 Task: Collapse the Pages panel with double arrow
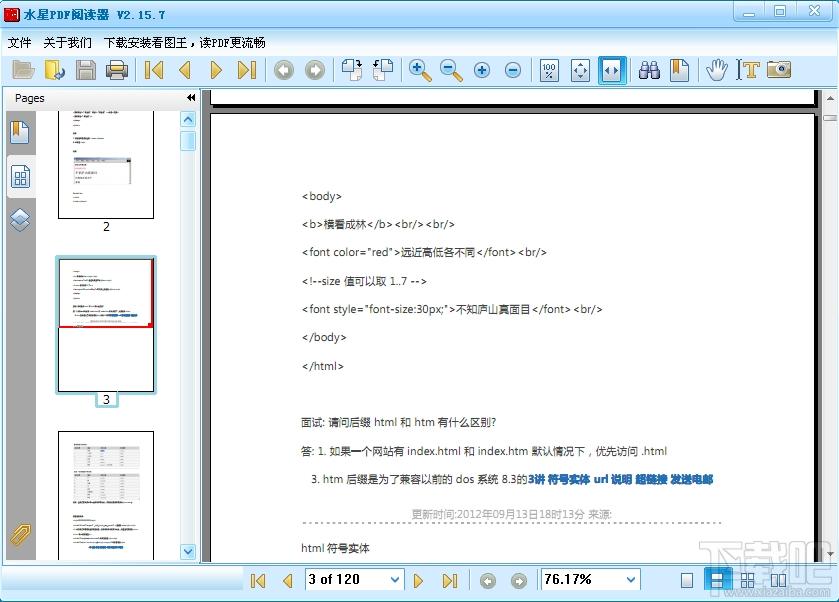coord(191,97)
